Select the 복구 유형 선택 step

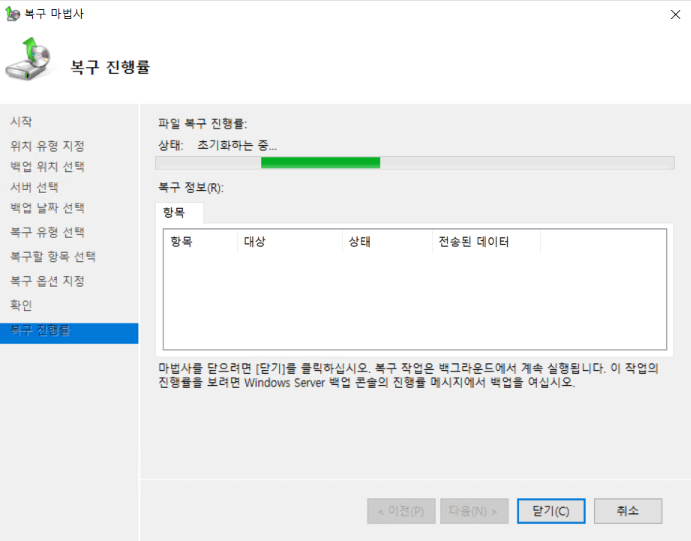(47, 232)
